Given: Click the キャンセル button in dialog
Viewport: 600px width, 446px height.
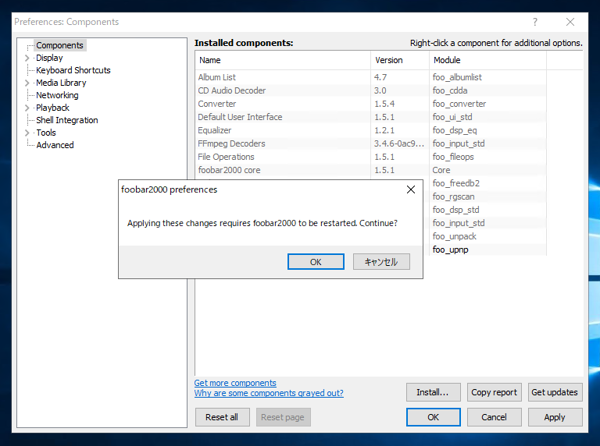Looking at the screenshot, I should tap(381, 262).
